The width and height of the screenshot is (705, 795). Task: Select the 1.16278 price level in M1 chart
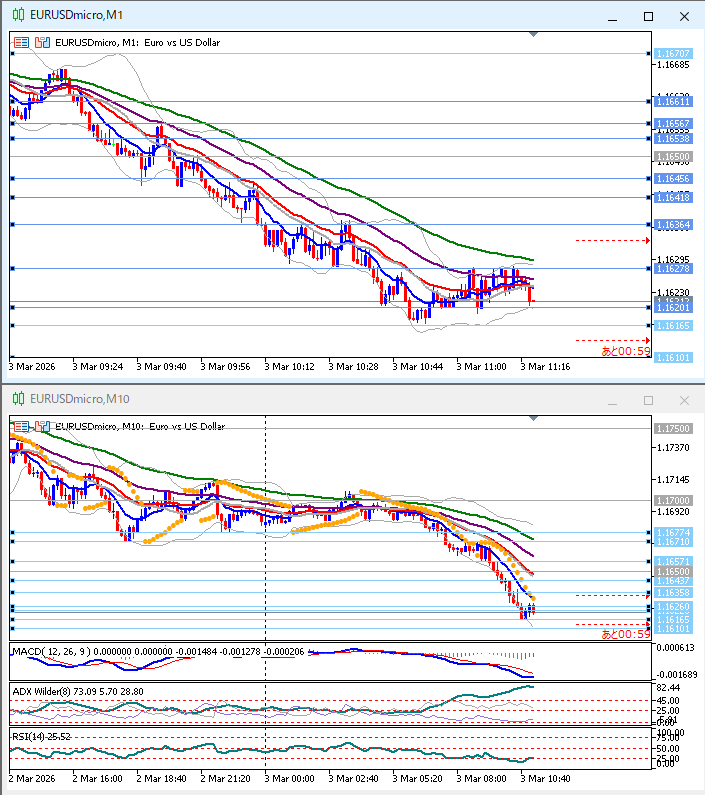pos(673,269)
